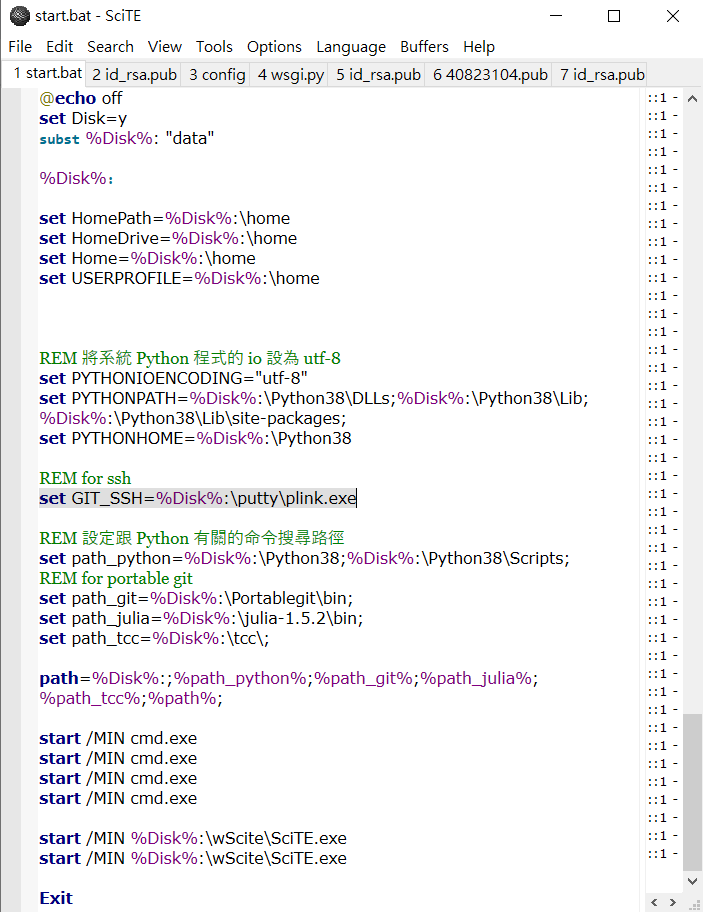
Task: Maximize the SciTE window
Action: tap(614, 16)
